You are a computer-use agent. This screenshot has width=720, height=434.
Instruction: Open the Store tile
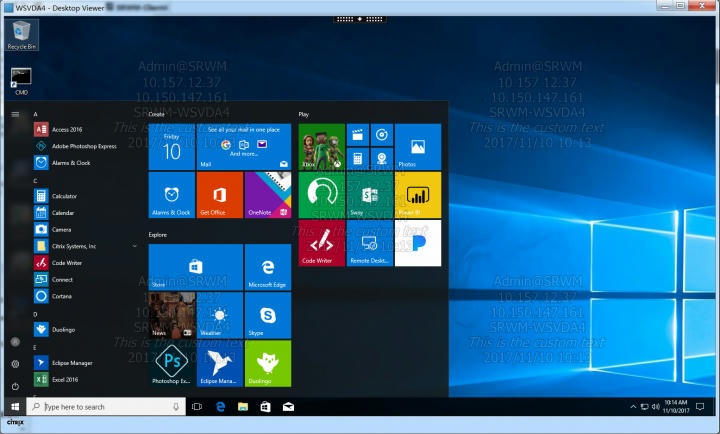(x=196, y=267)
